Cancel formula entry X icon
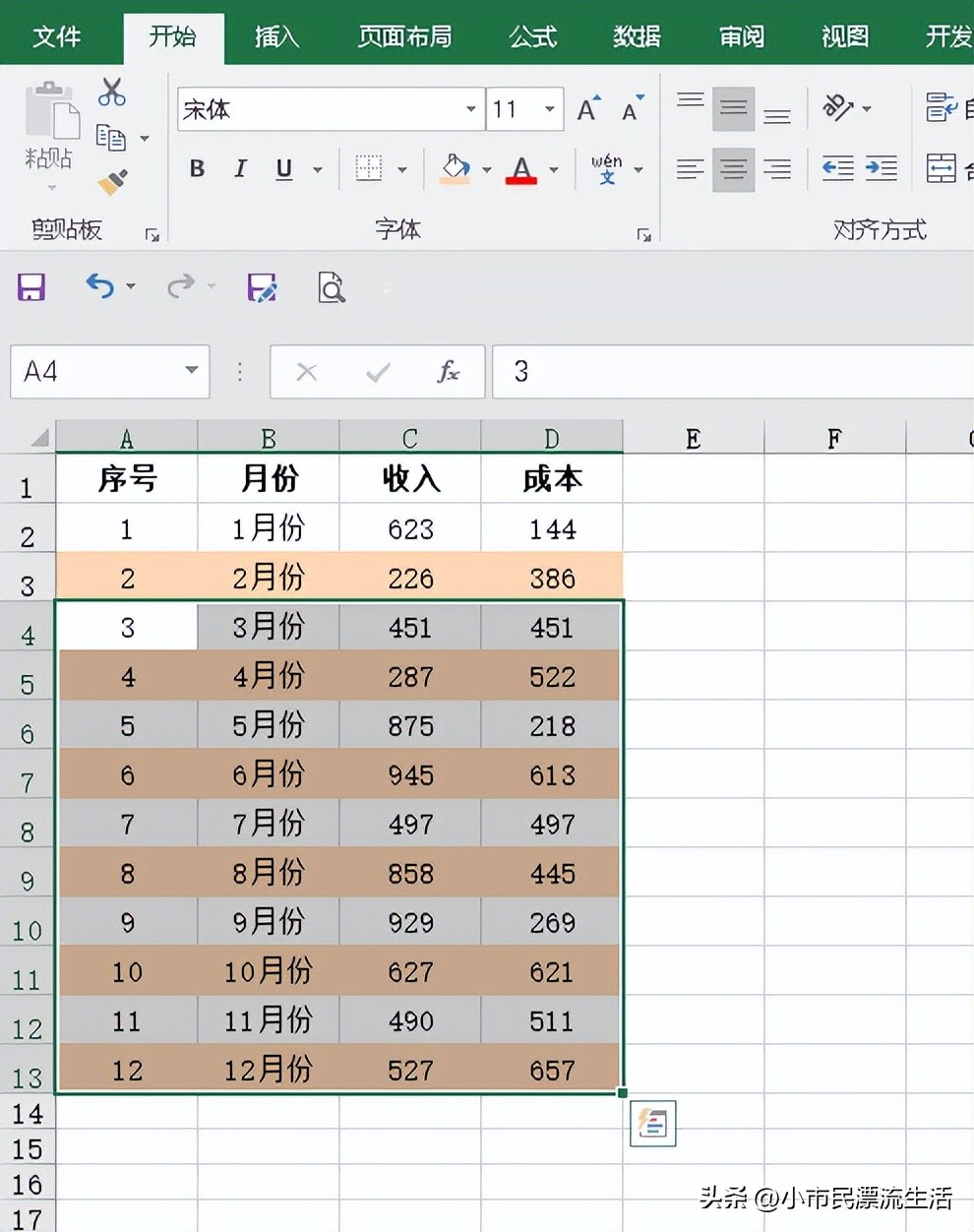The width and height of the screenshot is (974, 1232). pyautogui.click(x=307, y=372)
